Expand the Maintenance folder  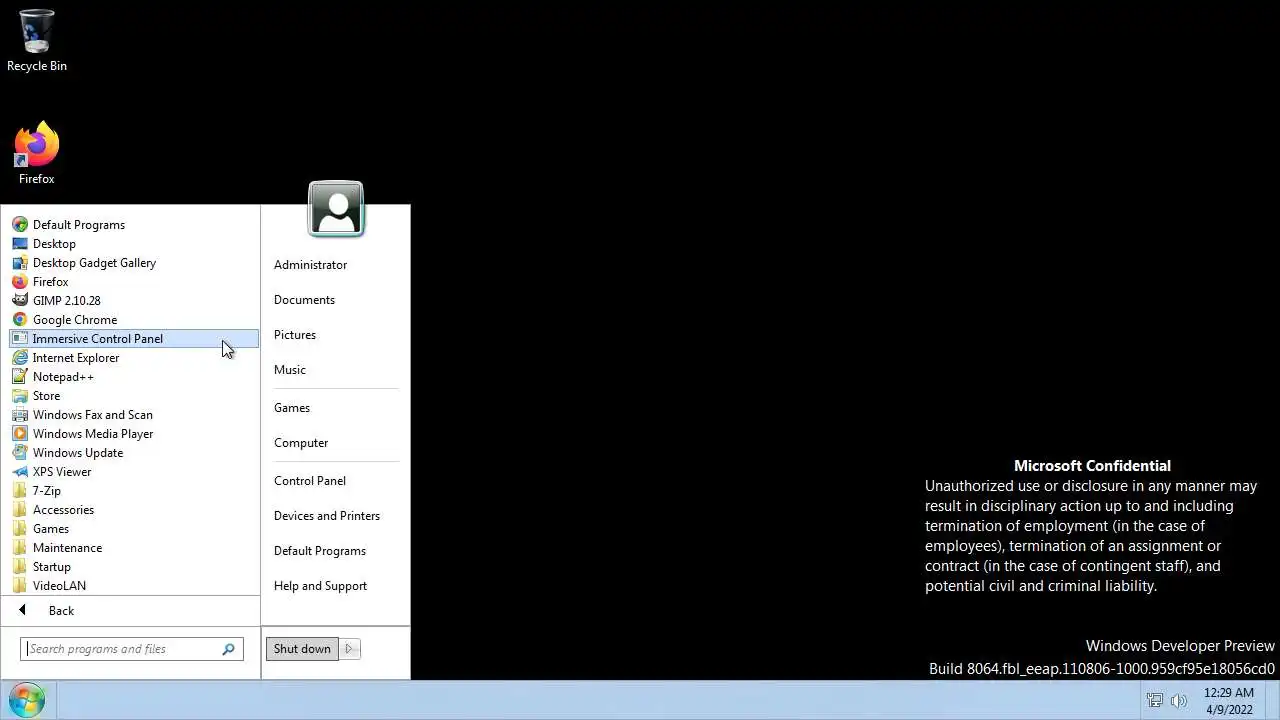135,548
